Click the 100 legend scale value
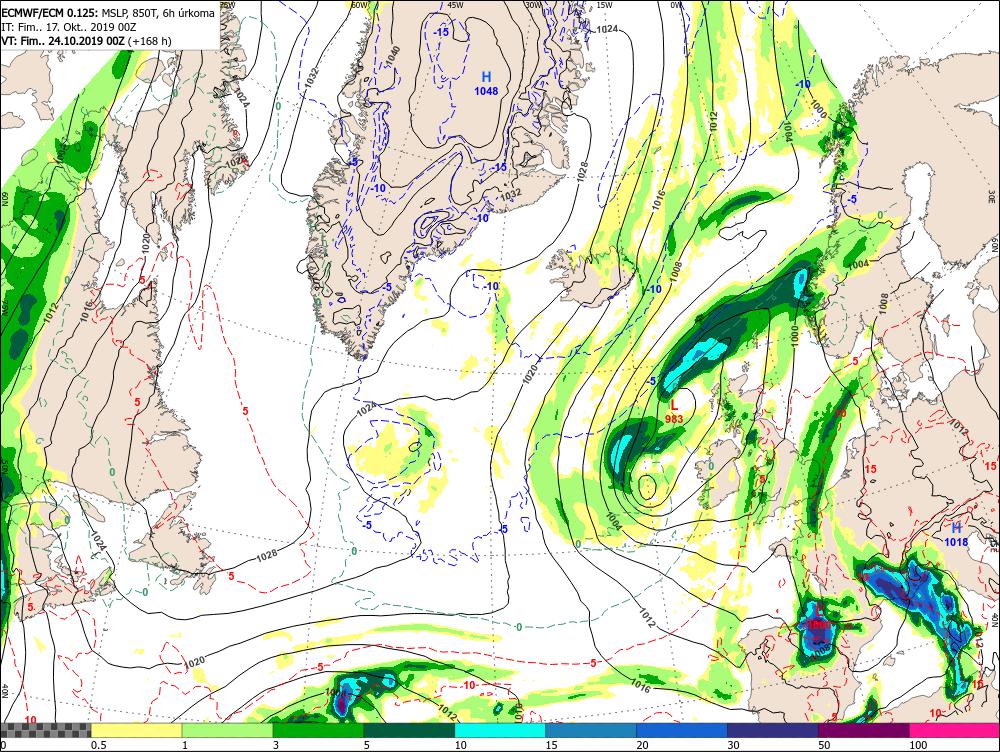This screenshot has width=1000, height=752. pyautogui.click(x=918, y=745)
